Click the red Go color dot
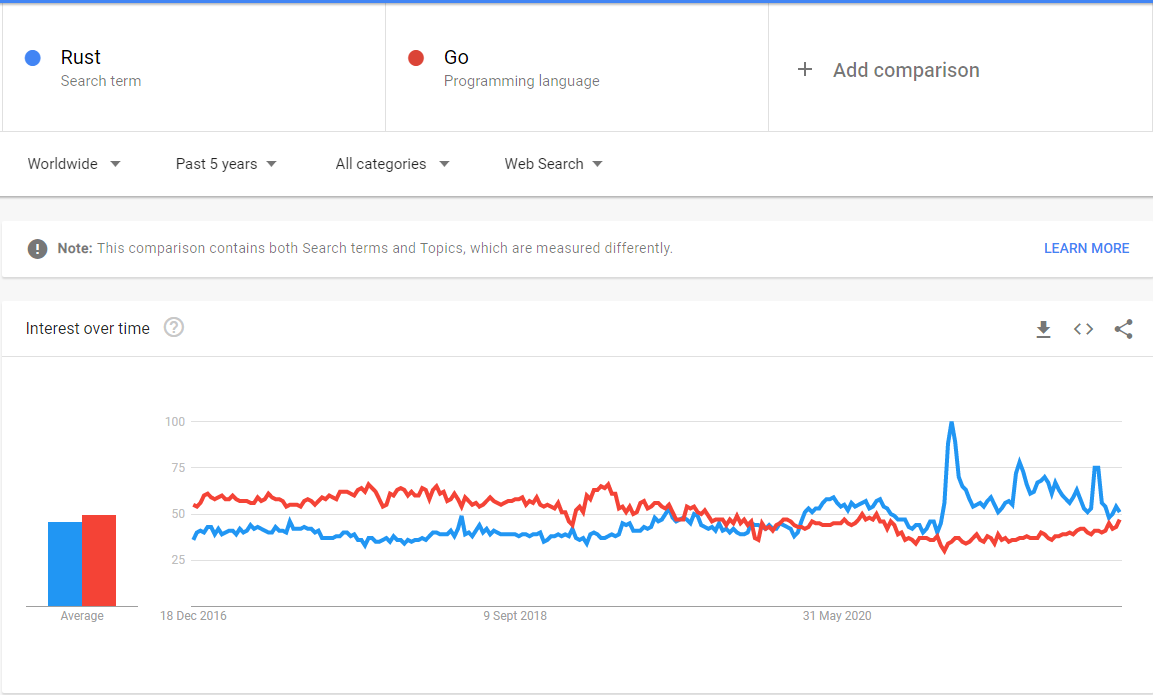Viewport: 1153px width, 695px height. pos(416,58)
